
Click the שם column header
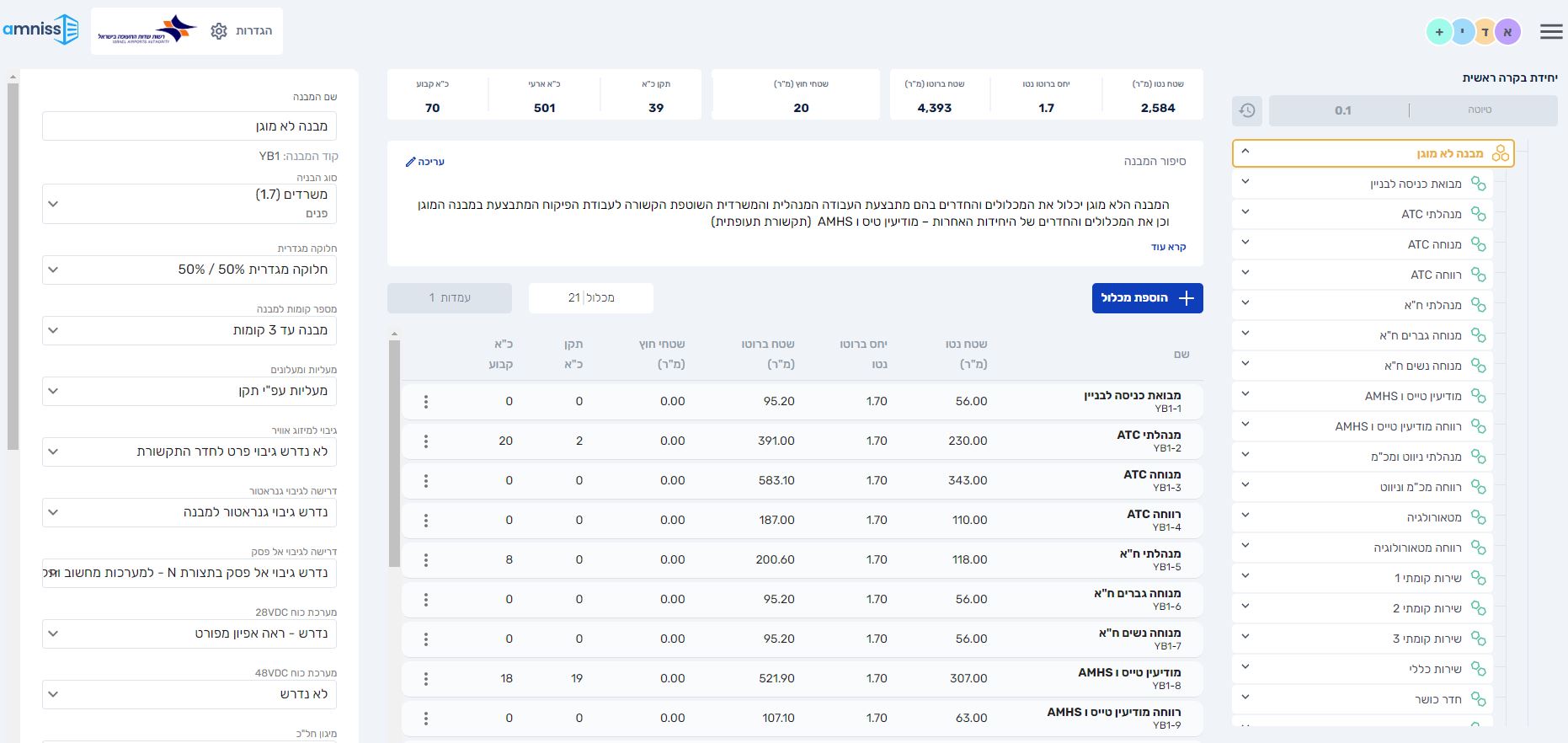click(1181, 354)
